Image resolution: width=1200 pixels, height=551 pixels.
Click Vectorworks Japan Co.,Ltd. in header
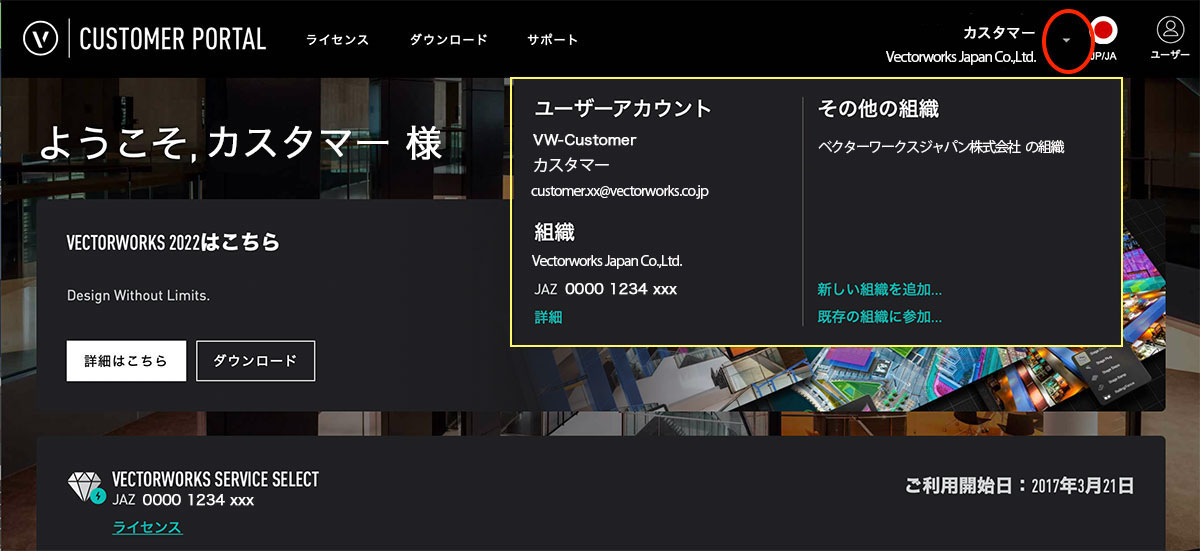coord(961,57)
